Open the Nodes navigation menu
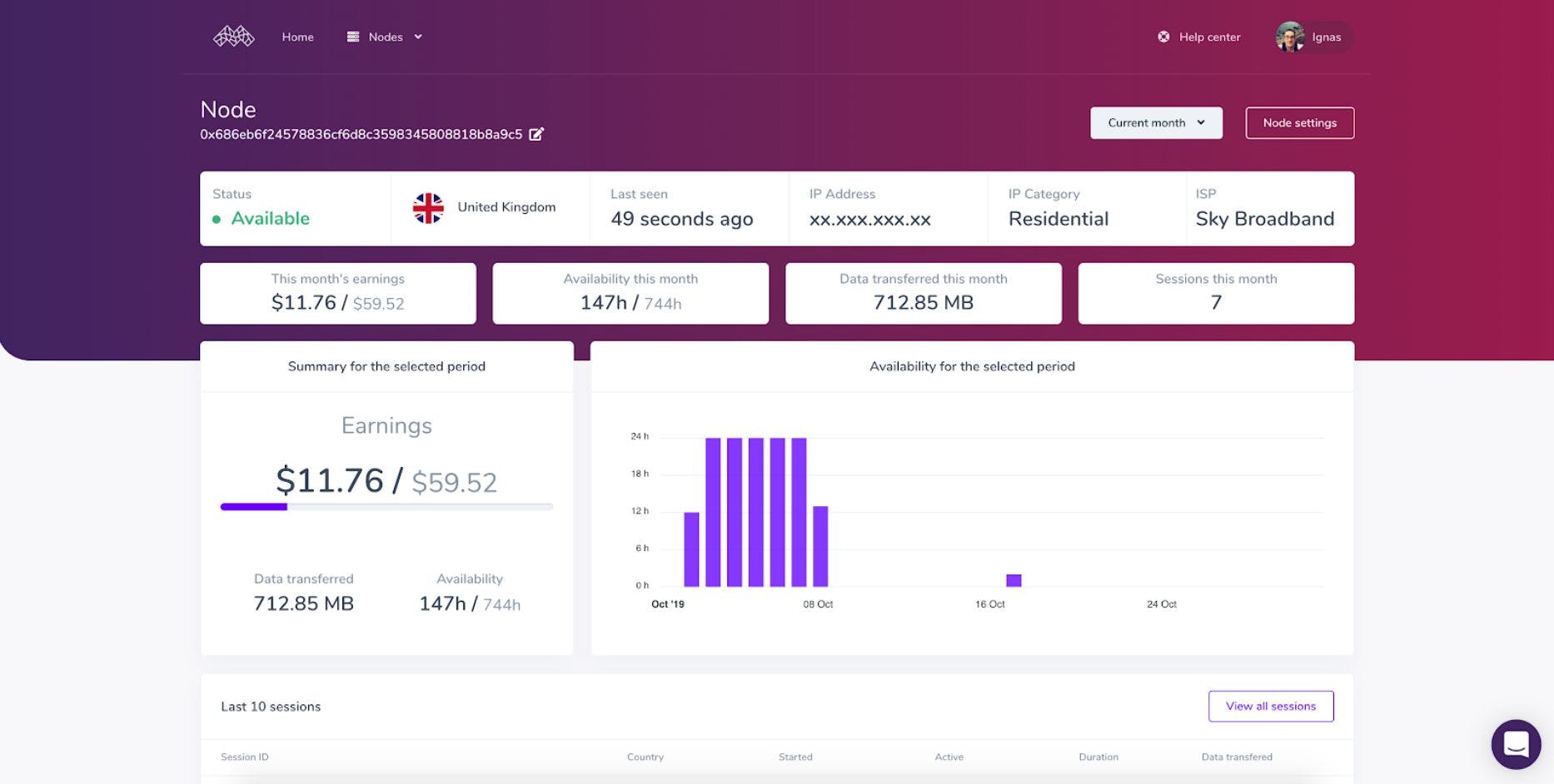The image size is (1554, 784). coord(386,37)
